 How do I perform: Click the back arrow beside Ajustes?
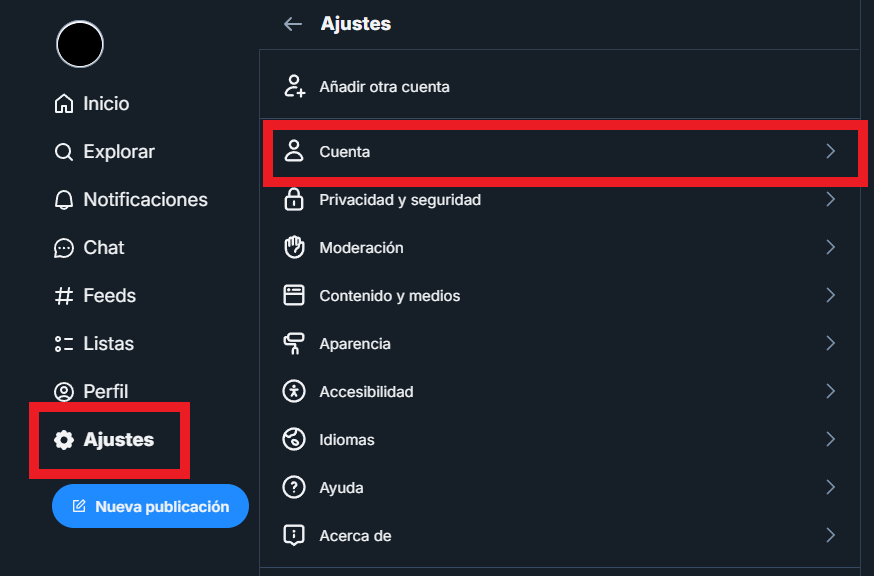tap(293, 24)
